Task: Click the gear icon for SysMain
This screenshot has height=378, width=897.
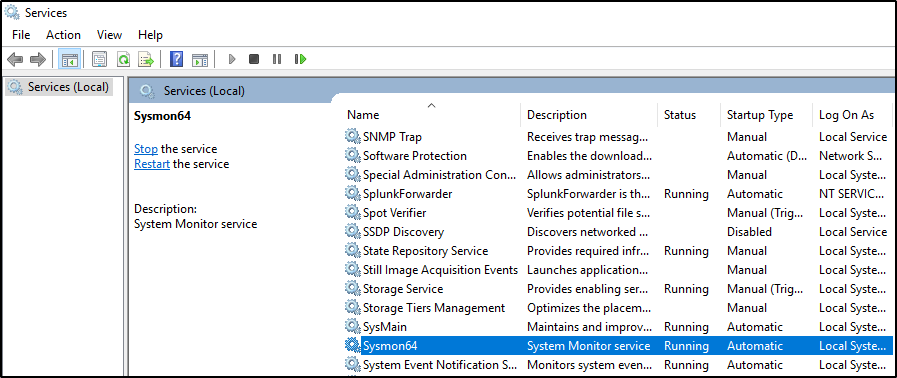Action: click(x=352, y=327)
